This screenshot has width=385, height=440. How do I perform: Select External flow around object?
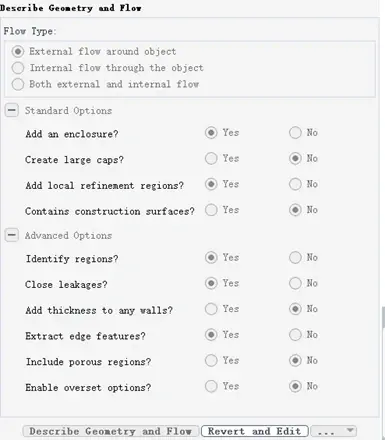coord(18,52)
